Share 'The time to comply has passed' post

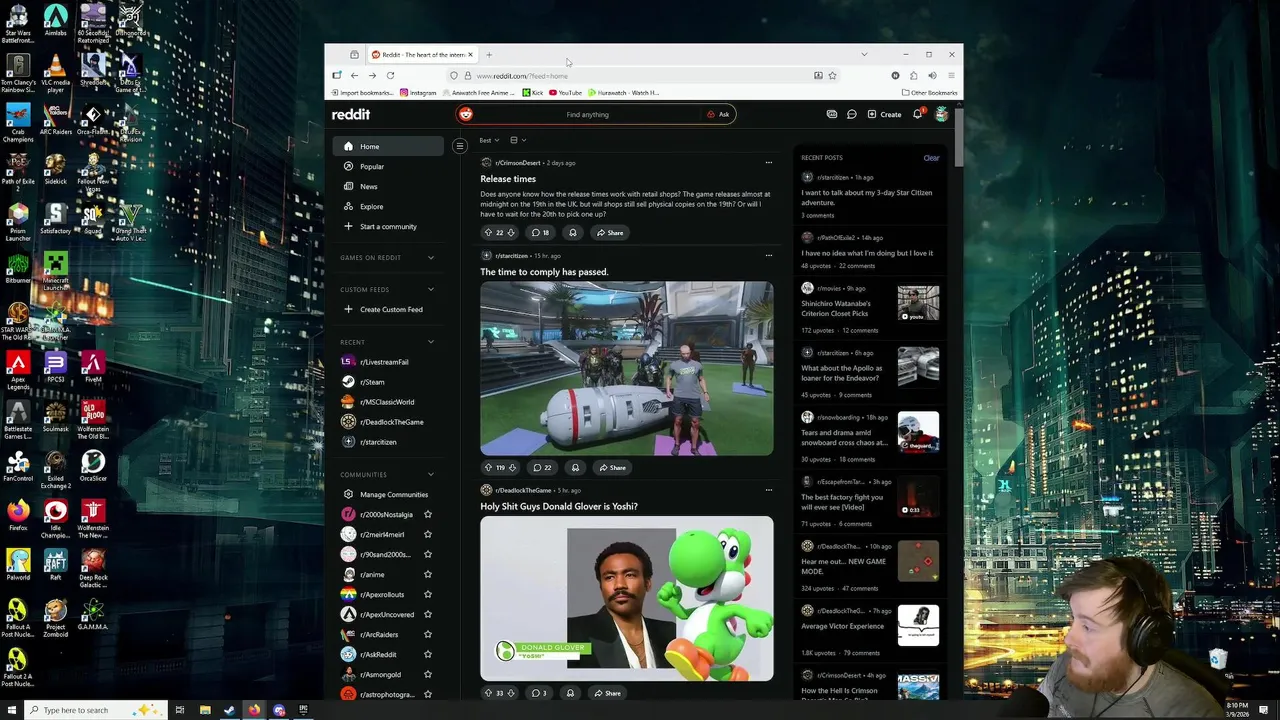[612, 467]
